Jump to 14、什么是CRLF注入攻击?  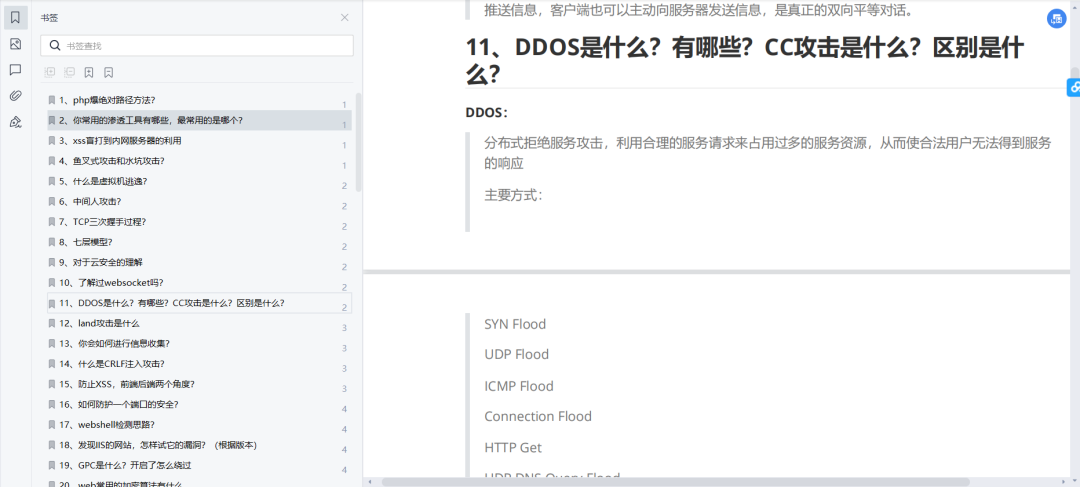click(x=199, y=364)
